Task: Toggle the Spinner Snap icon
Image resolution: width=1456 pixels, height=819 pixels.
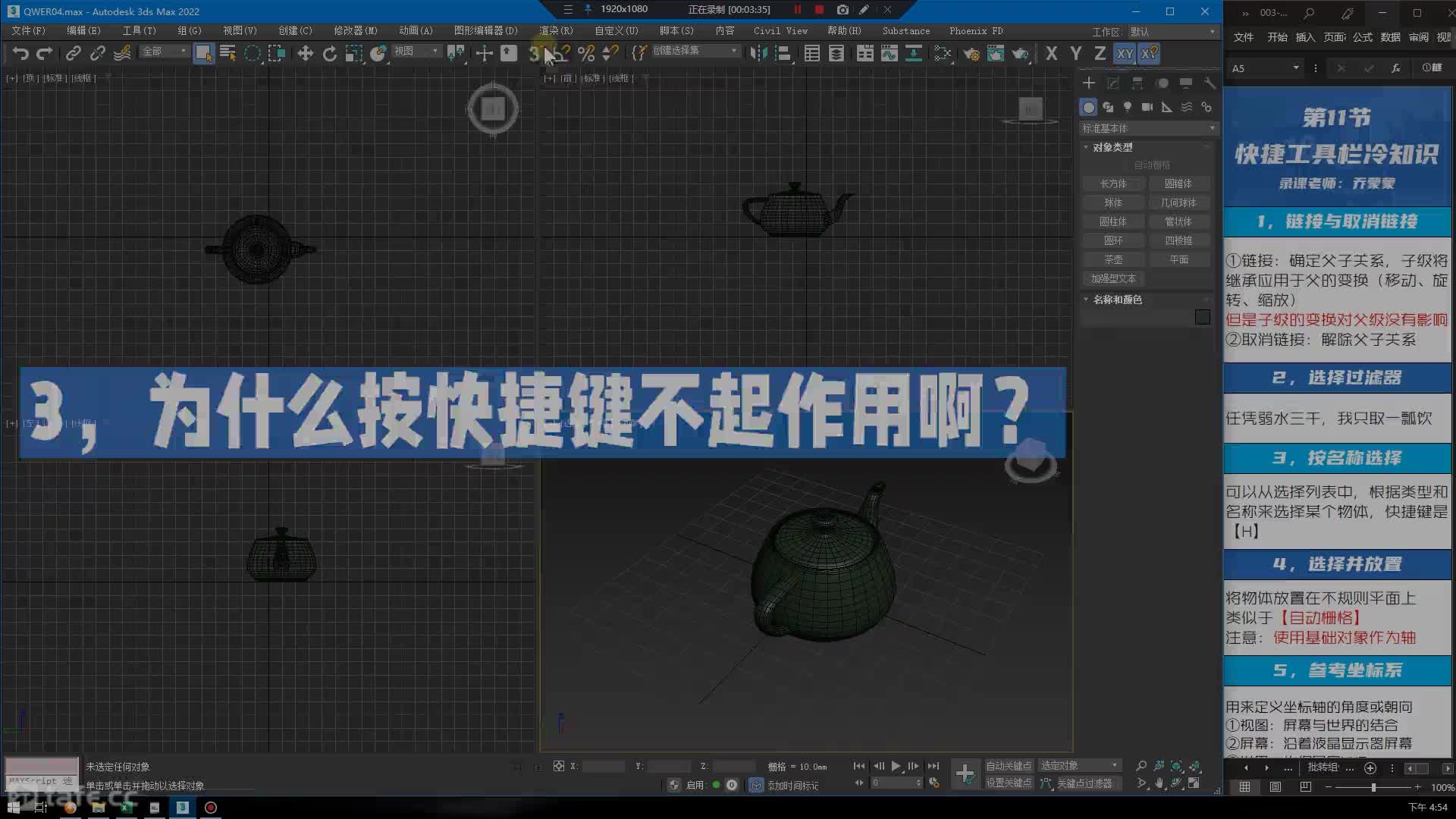Action: pyautogui.click(x=610, y=53)
